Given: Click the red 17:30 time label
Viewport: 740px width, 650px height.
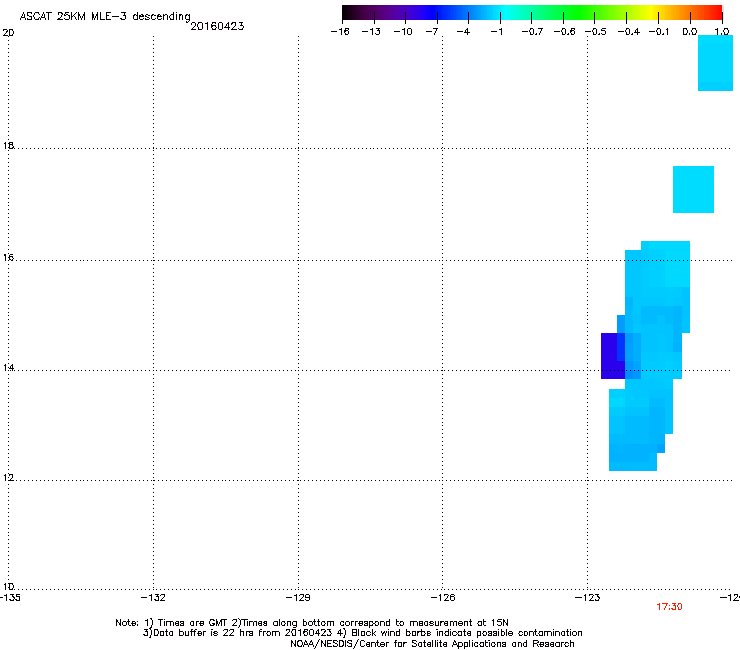Looking at the screenshot, I should pos(669,607).
